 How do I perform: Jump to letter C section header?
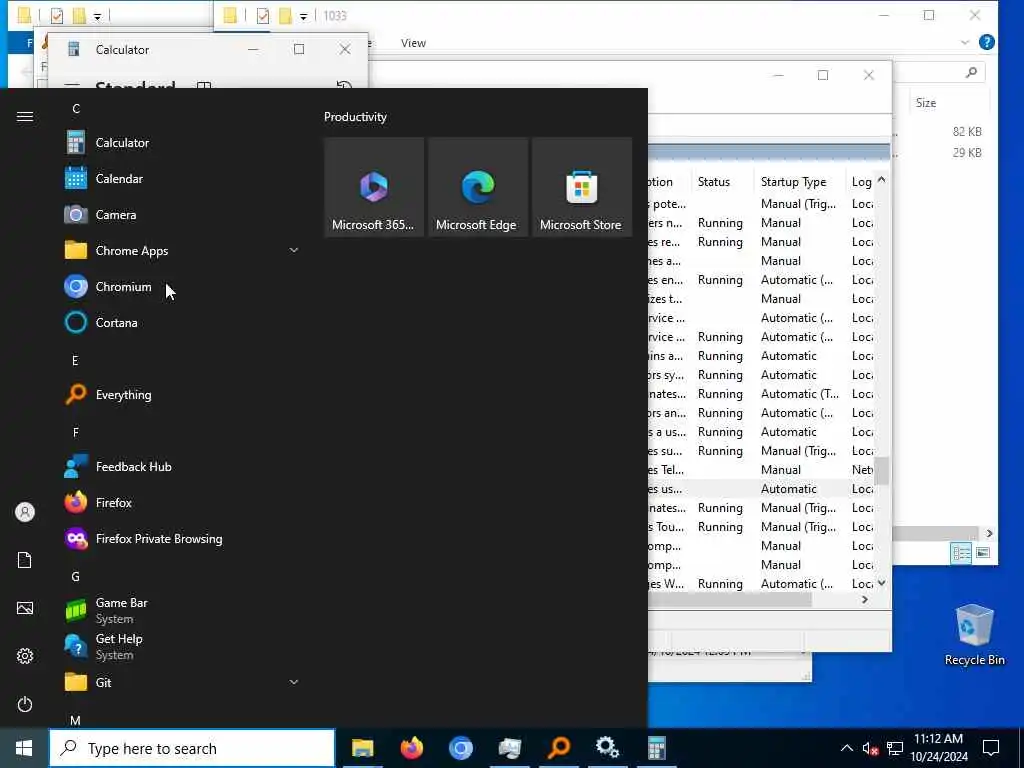click(x=76, y=108)
